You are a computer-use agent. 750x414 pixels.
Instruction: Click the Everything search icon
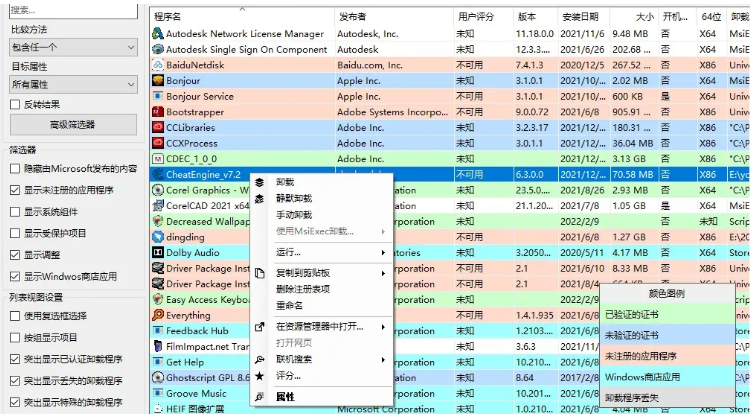click(x=157, y=315)
